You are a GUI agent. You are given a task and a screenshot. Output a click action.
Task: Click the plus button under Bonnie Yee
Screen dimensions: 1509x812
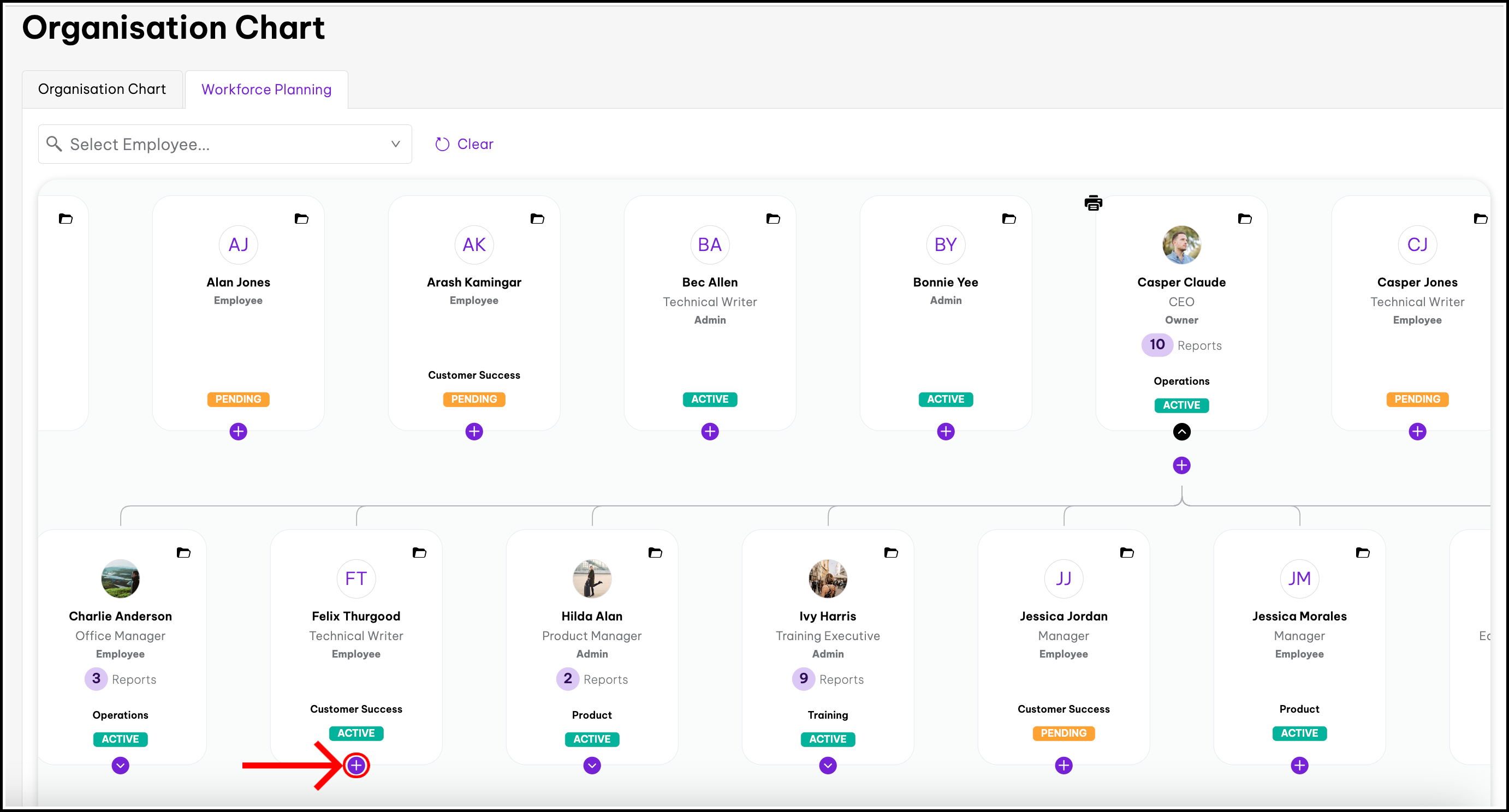946,432
